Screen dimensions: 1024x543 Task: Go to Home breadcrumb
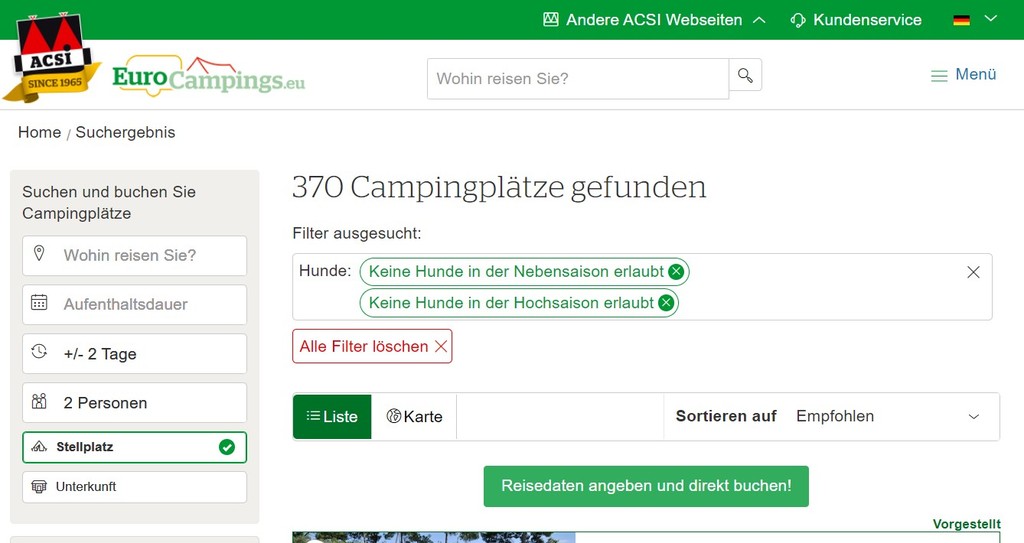coord(39,132)
